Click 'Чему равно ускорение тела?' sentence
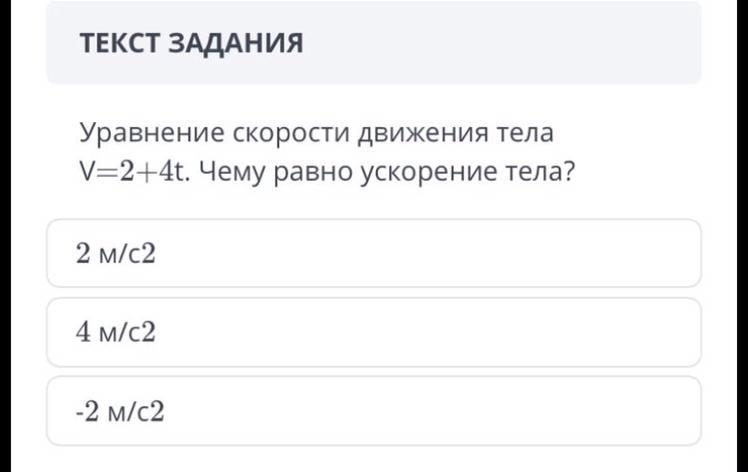The image size is (748, 472). point(387,173)
